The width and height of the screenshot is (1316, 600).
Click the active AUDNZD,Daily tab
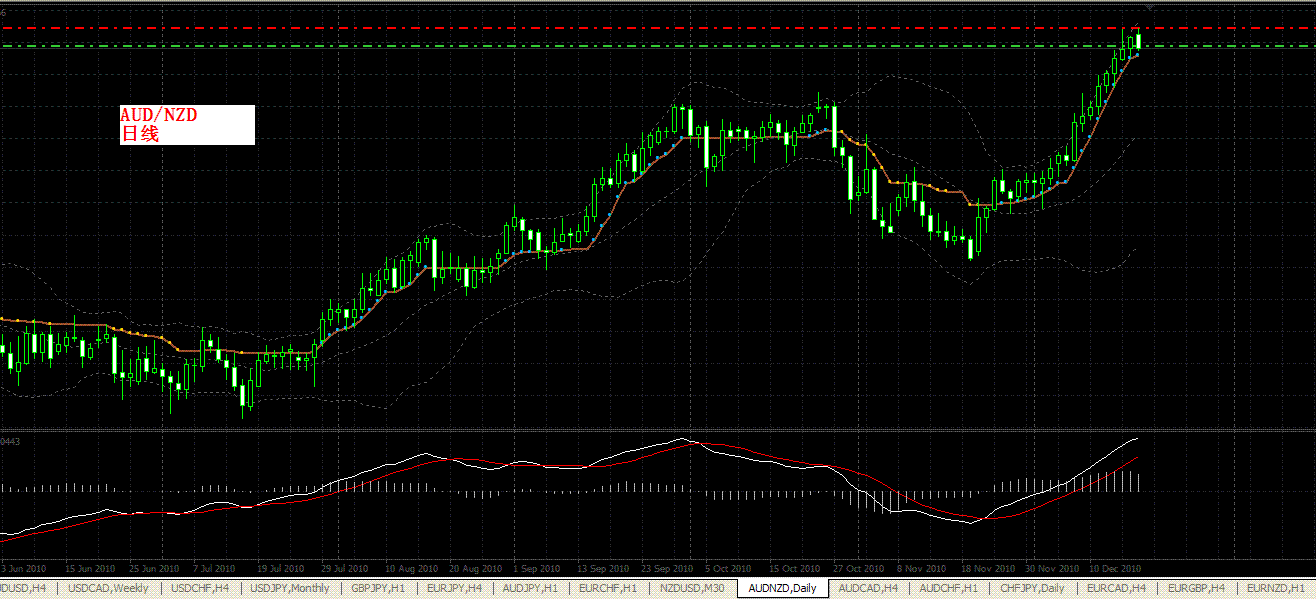(783, 588)
